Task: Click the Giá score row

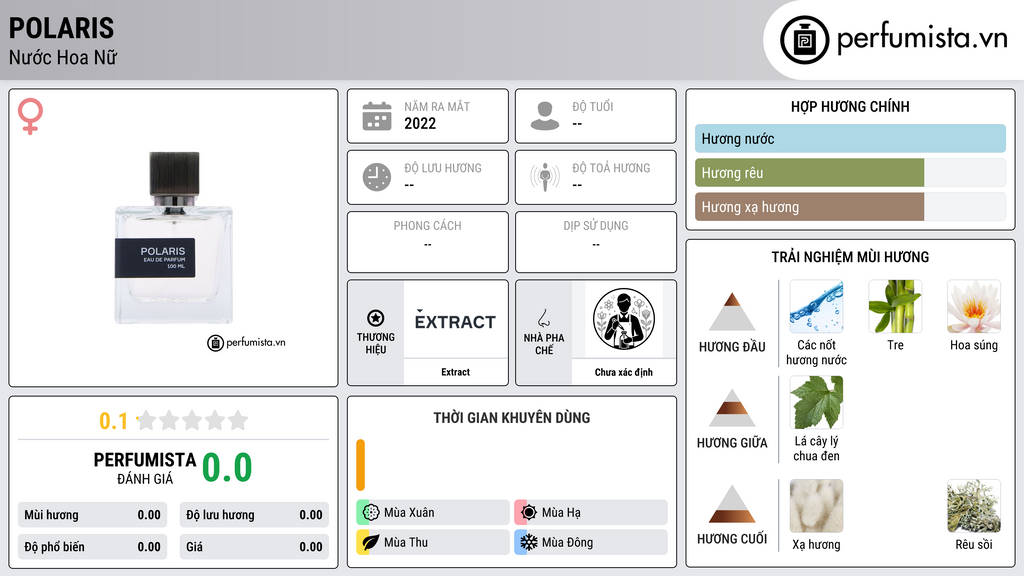Action: click(254, 547)
